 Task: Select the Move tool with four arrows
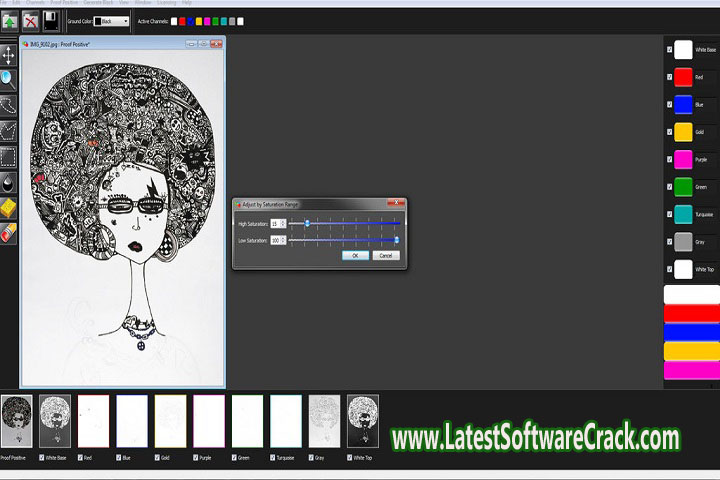[8, 53]
